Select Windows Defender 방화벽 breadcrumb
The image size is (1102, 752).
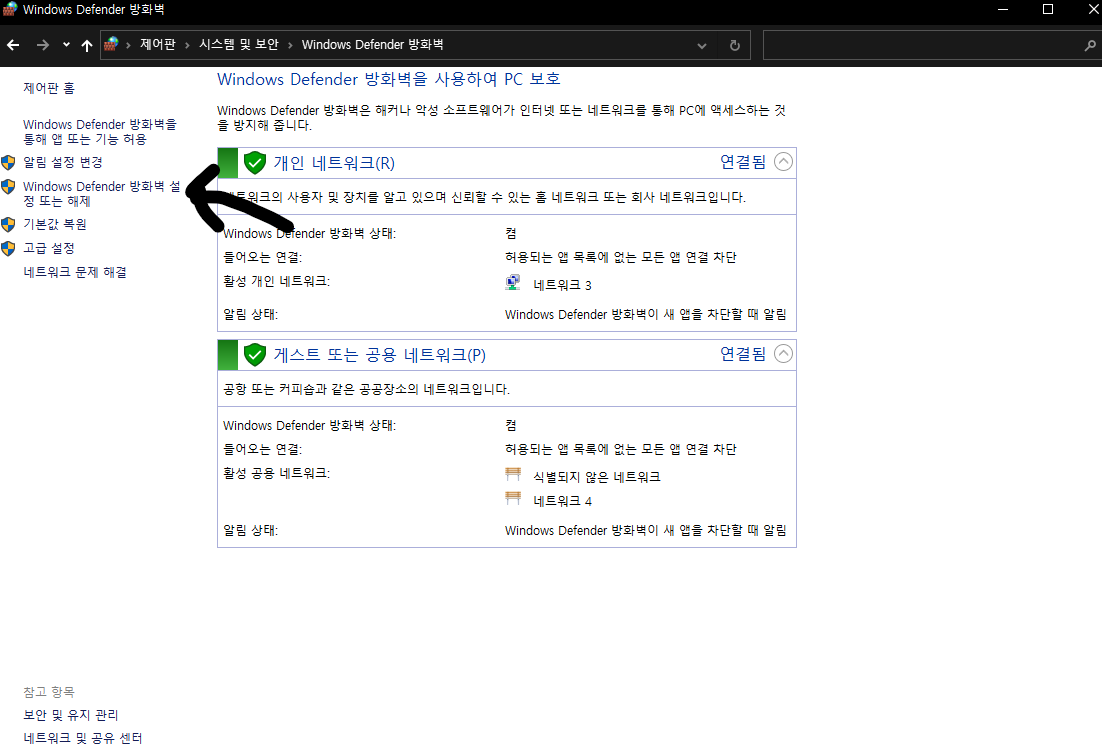click(x=372, y=44)
